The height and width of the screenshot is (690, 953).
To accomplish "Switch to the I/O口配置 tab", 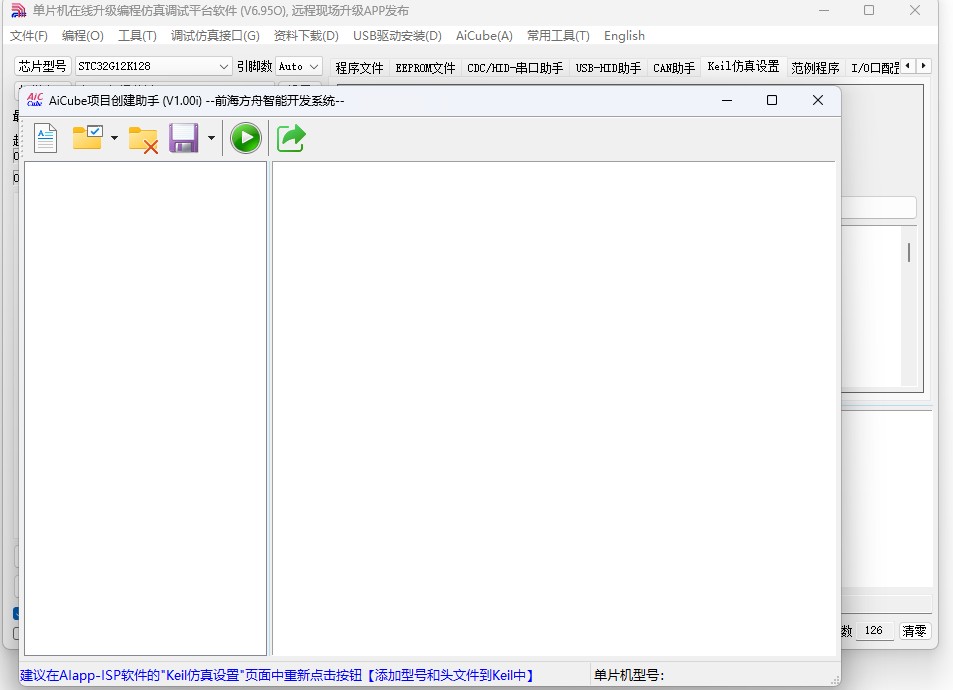I will [874, 67].
